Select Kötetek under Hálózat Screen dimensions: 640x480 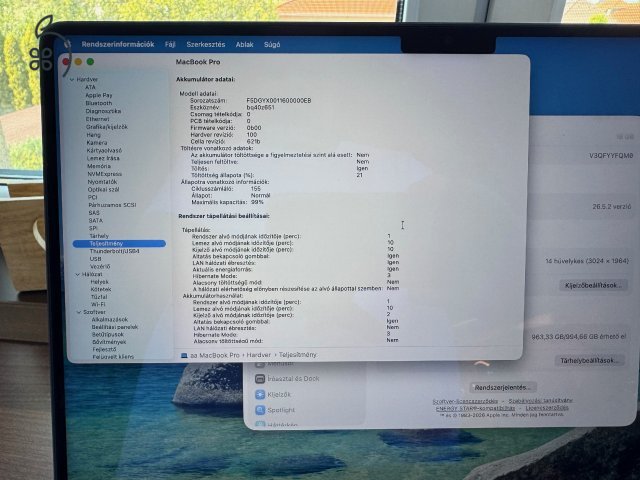[x=101, y=289]
